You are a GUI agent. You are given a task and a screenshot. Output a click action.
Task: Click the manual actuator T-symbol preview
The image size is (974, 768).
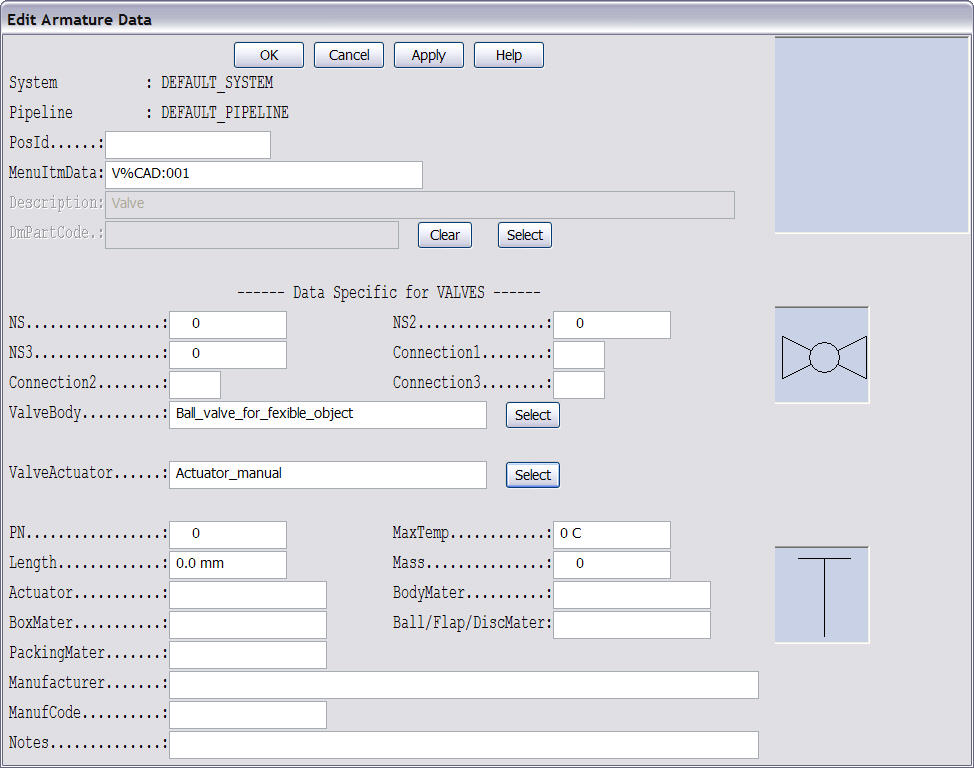pos(822,595)
